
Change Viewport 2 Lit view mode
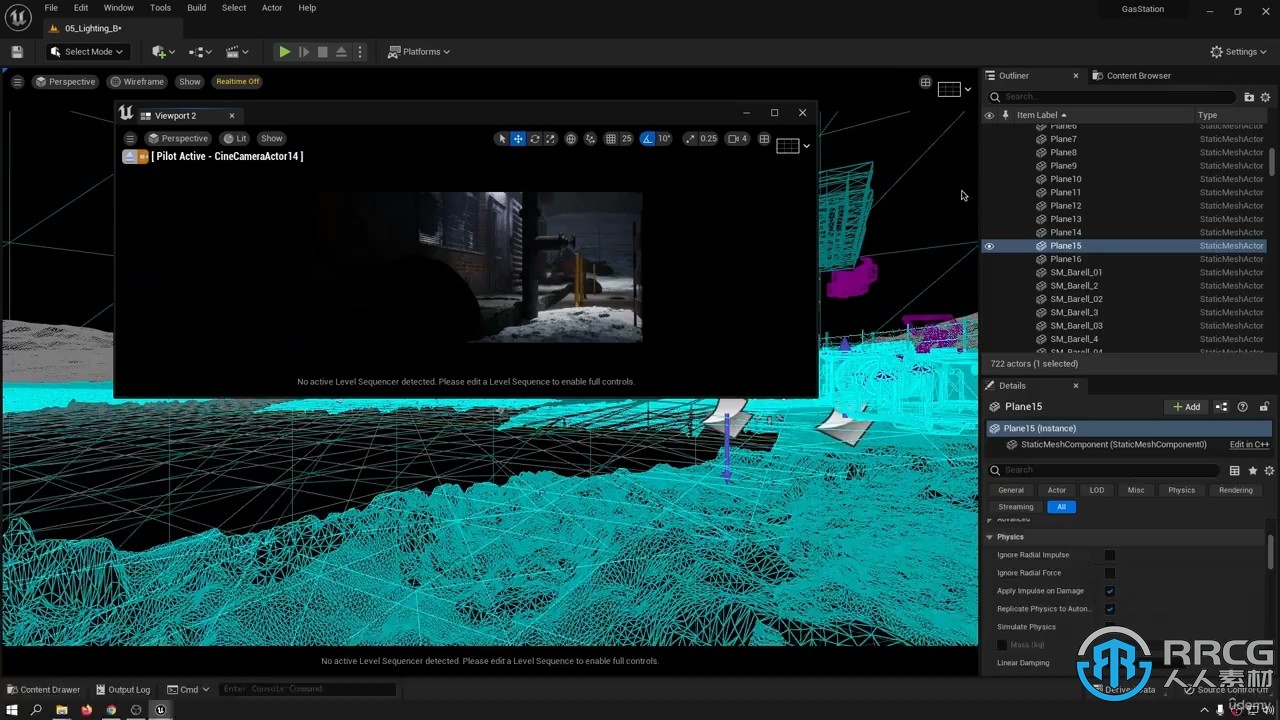[236, 139]
